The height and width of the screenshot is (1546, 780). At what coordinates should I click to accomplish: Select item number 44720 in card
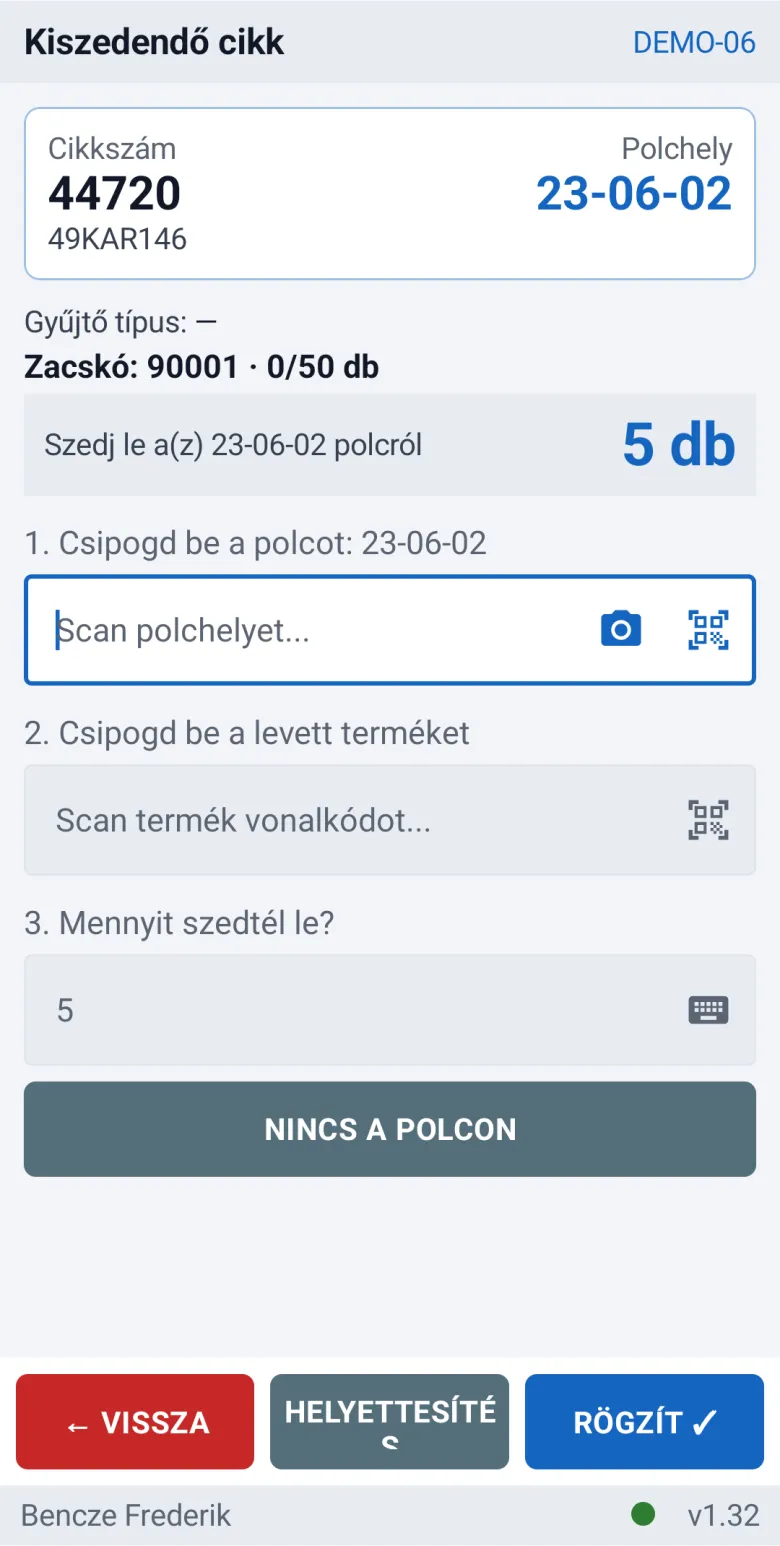(x=115, y=193)
